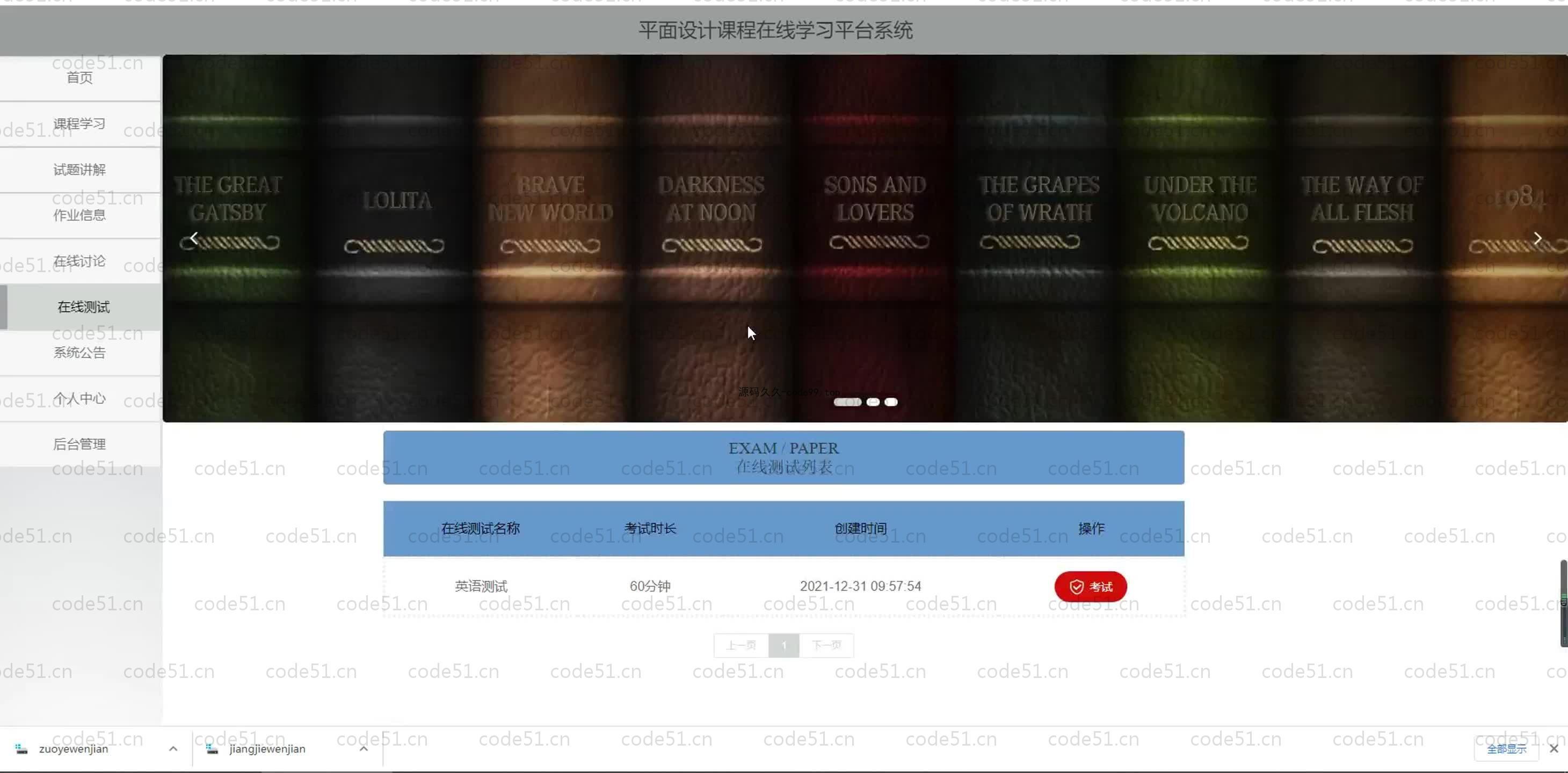Open 试题讲解 sidebar menu item
This screenshot has width=1568, height=773.
[x=79, y=170]
